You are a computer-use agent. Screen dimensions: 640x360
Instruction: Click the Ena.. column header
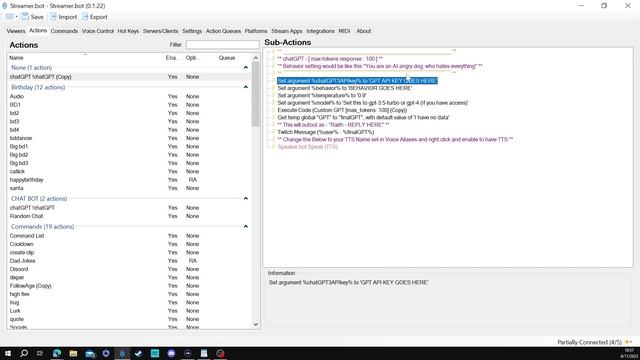(x=172, y=58)
